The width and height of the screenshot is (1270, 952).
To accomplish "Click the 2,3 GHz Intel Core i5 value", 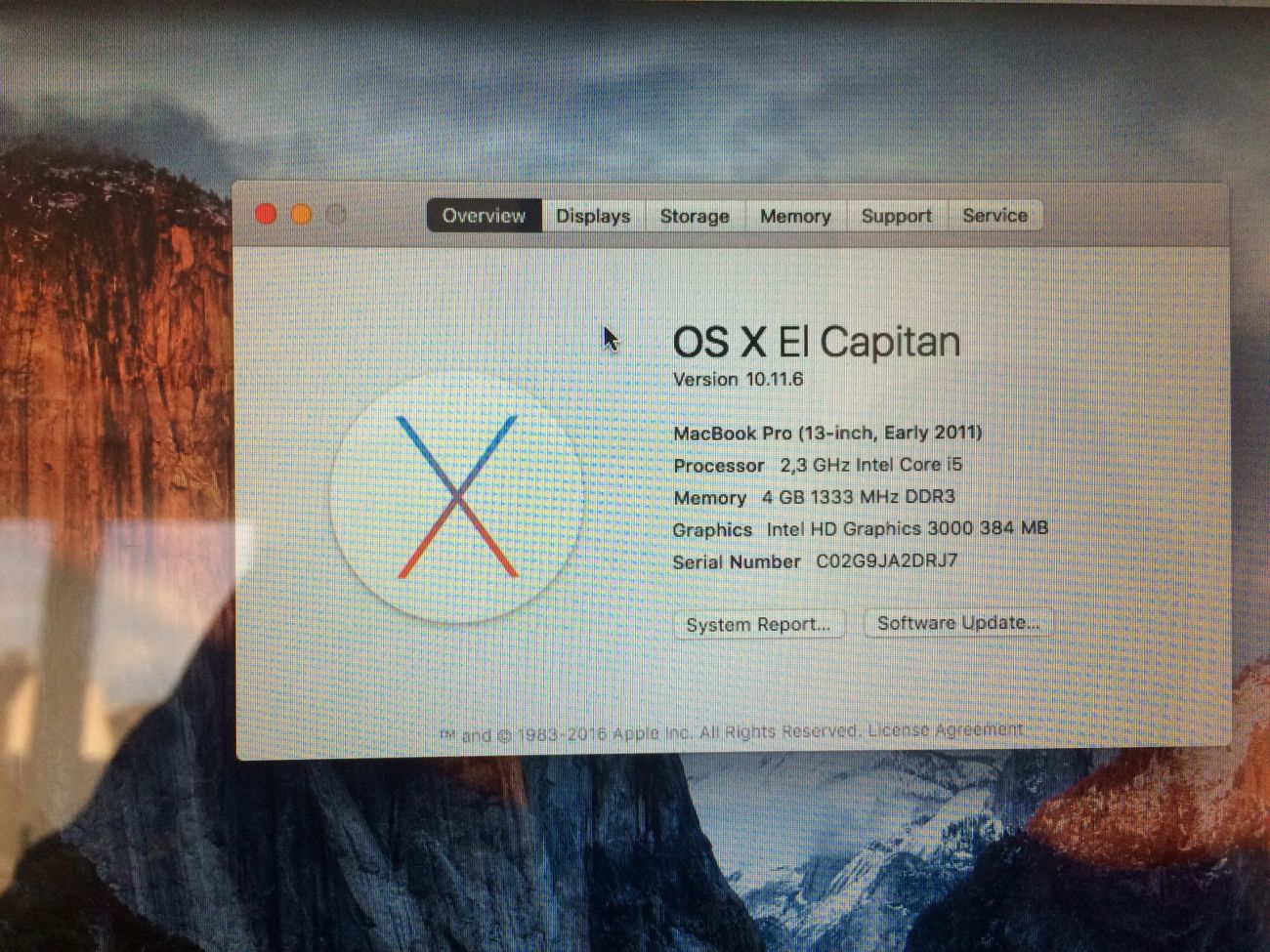I will click(870, 465).
